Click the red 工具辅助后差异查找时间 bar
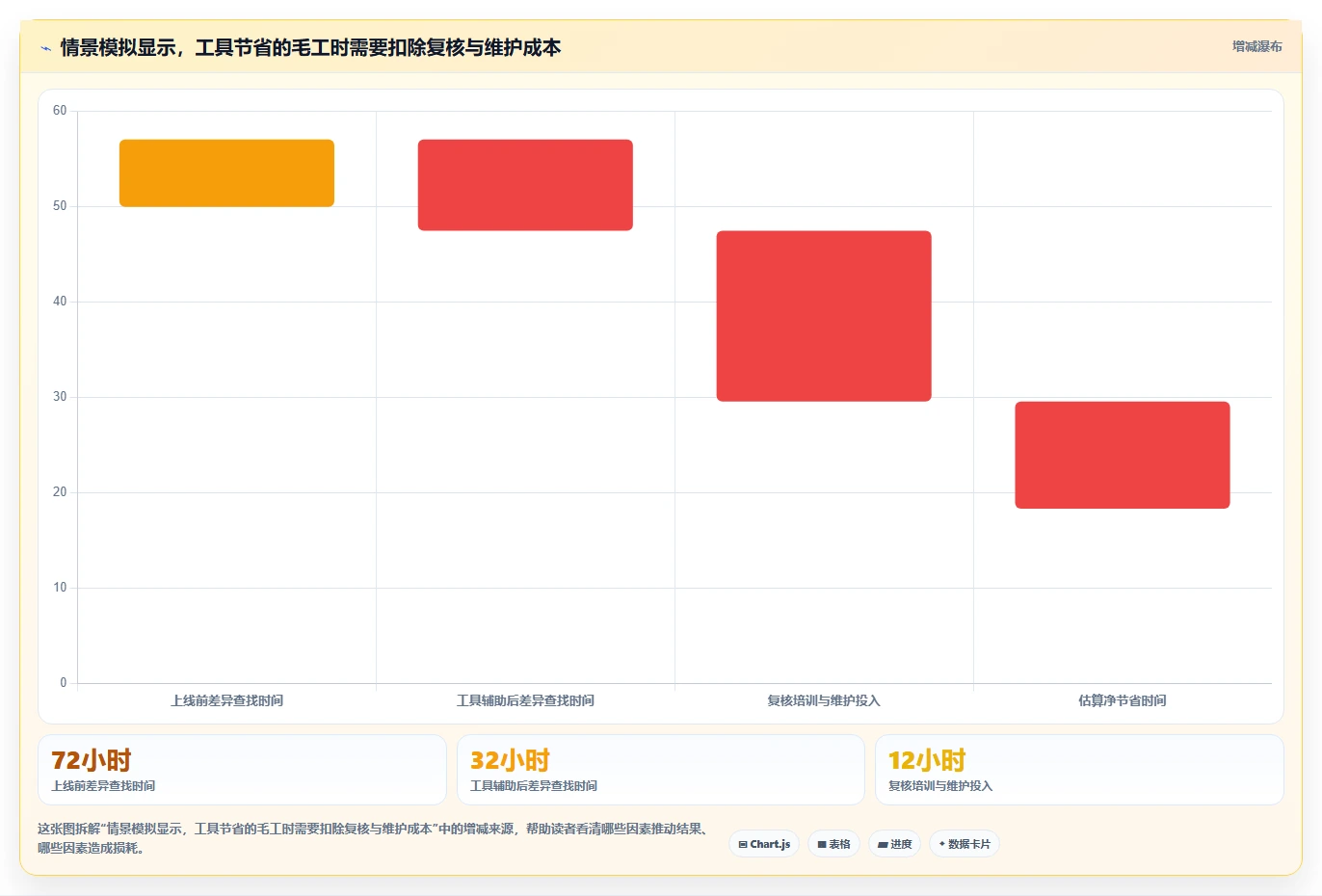The width and height of the screenshot is (1322, 896). click(x=525, y=185)
